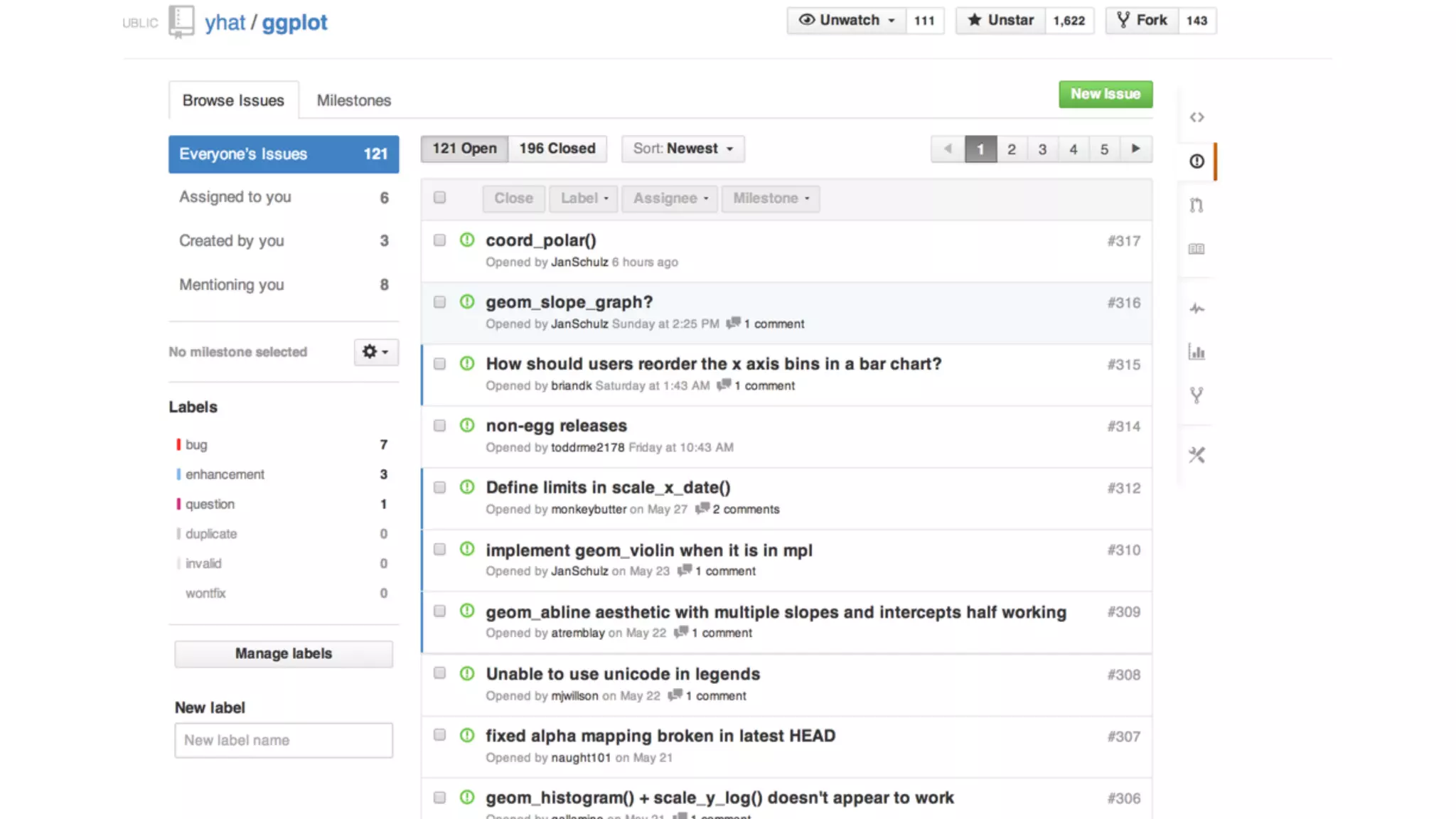Open the Code icon in right sidebar
This screenshot has width=1456, height=819.
(x=1197, y=117)
